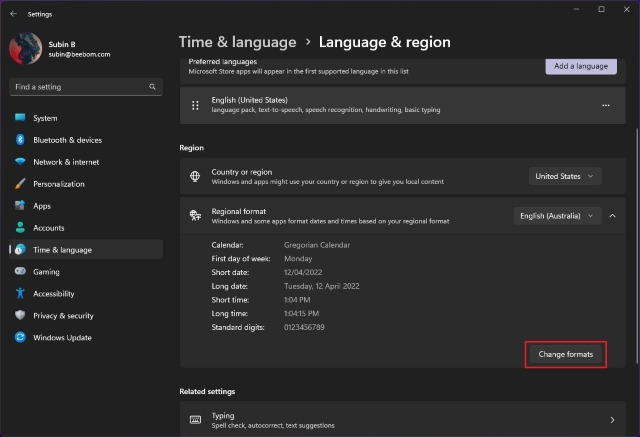Click the drag handle for English (United States)
Image resolution: width=640 pixels, height=437 pixels.
coord(196,105)
